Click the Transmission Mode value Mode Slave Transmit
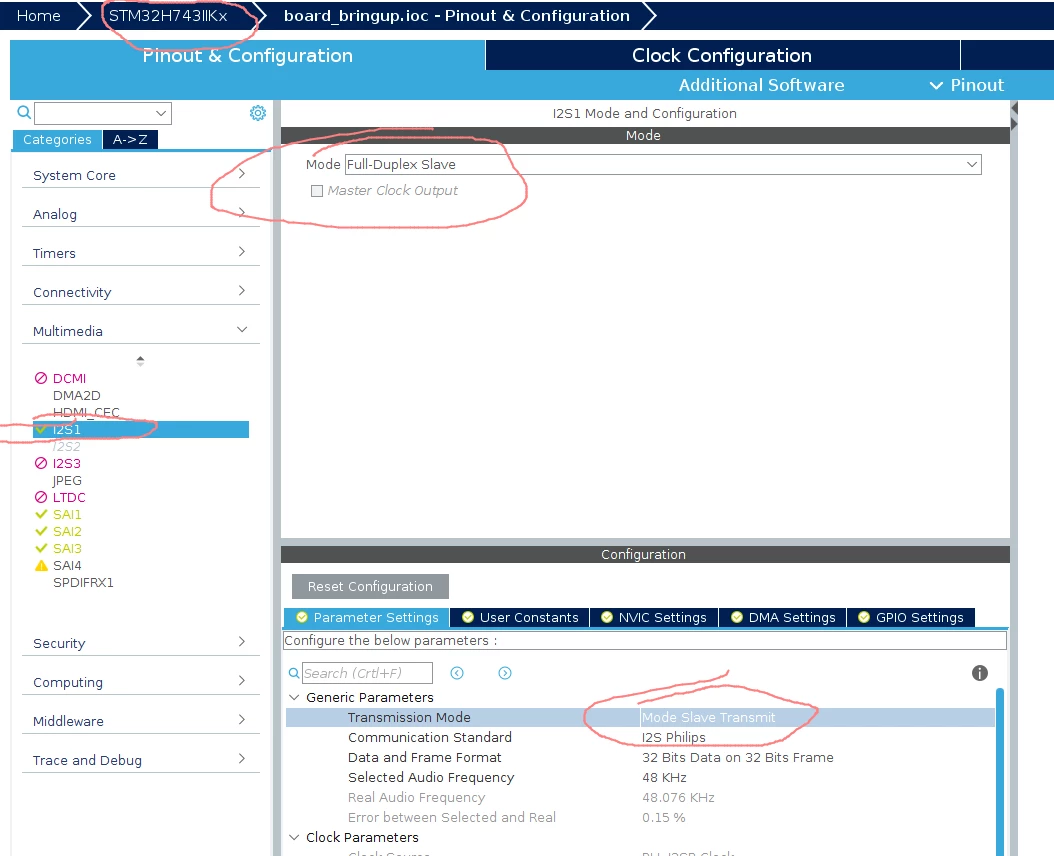1054x856 pixels. pyautogui.click(x=708, y=717)
